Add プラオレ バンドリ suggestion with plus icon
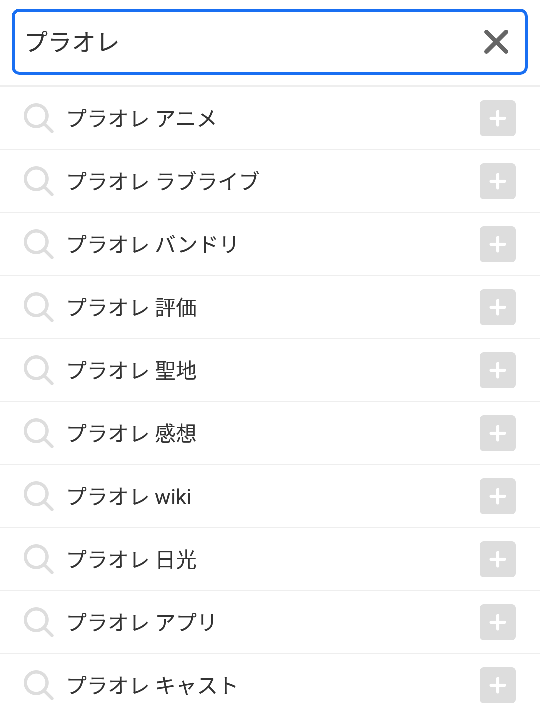This screenshot has height=715, width=540. click(498, 244)
